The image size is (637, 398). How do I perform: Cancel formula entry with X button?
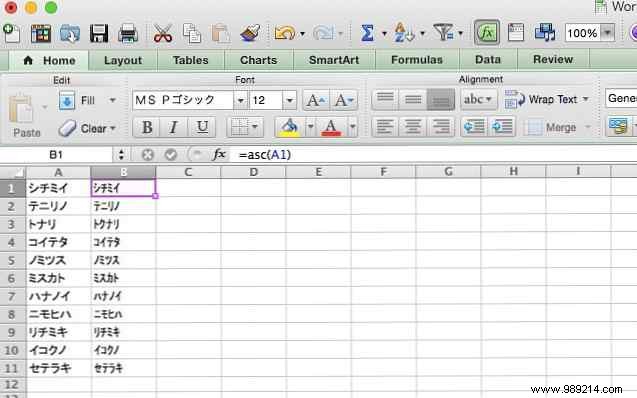(x=147, y=155)
